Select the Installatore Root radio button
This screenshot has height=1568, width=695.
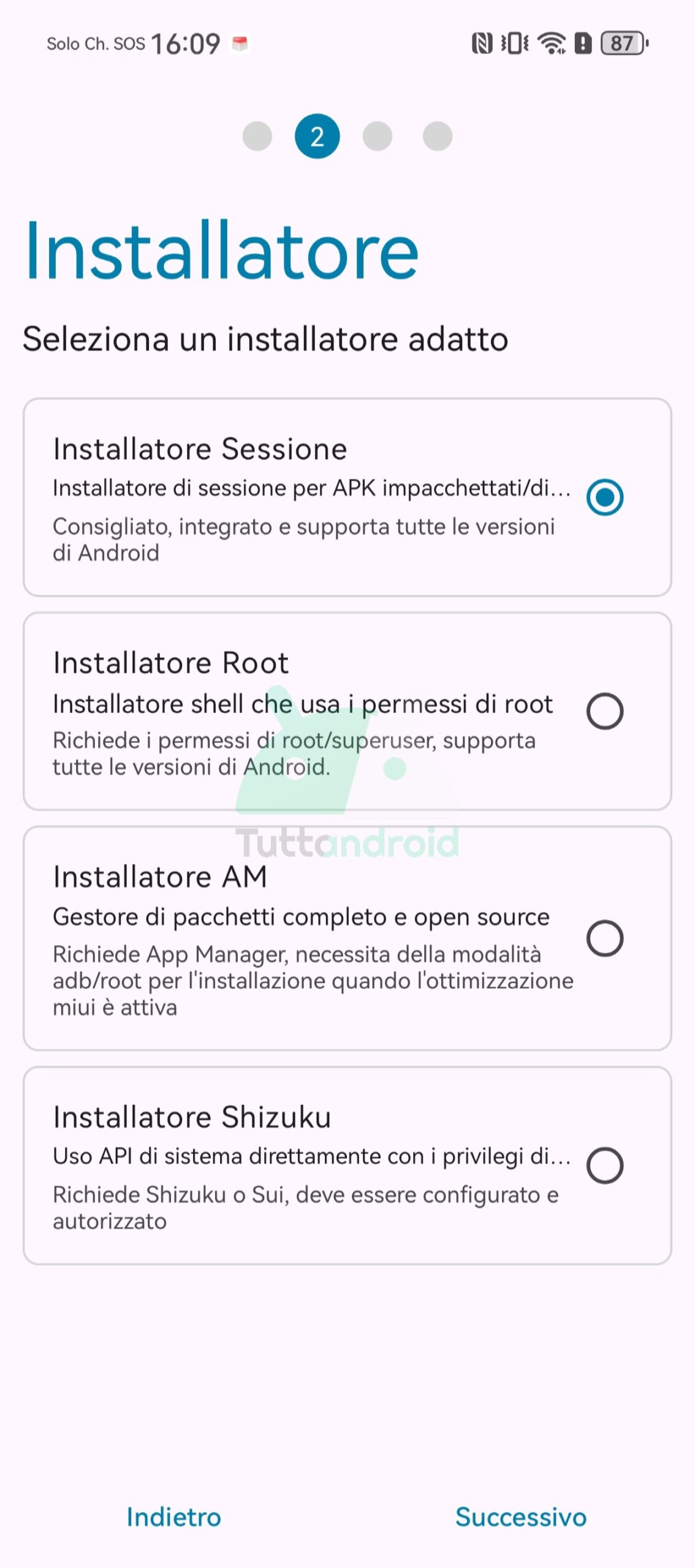(x=604, y=711)
